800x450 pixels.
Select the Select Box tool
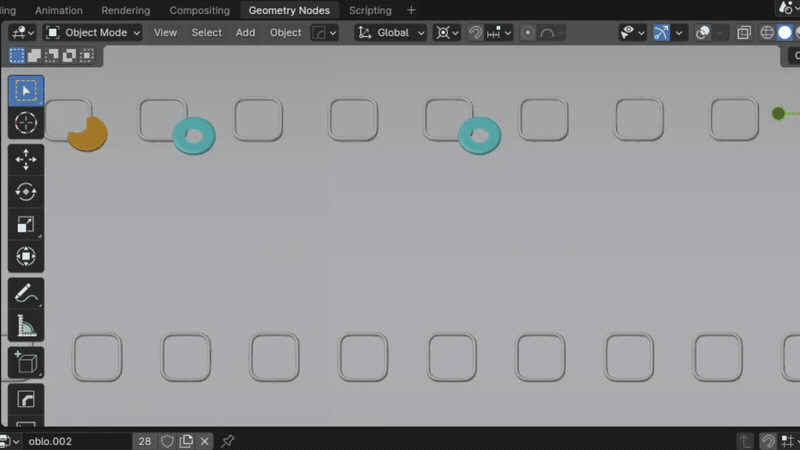click(x=26, y=91)
